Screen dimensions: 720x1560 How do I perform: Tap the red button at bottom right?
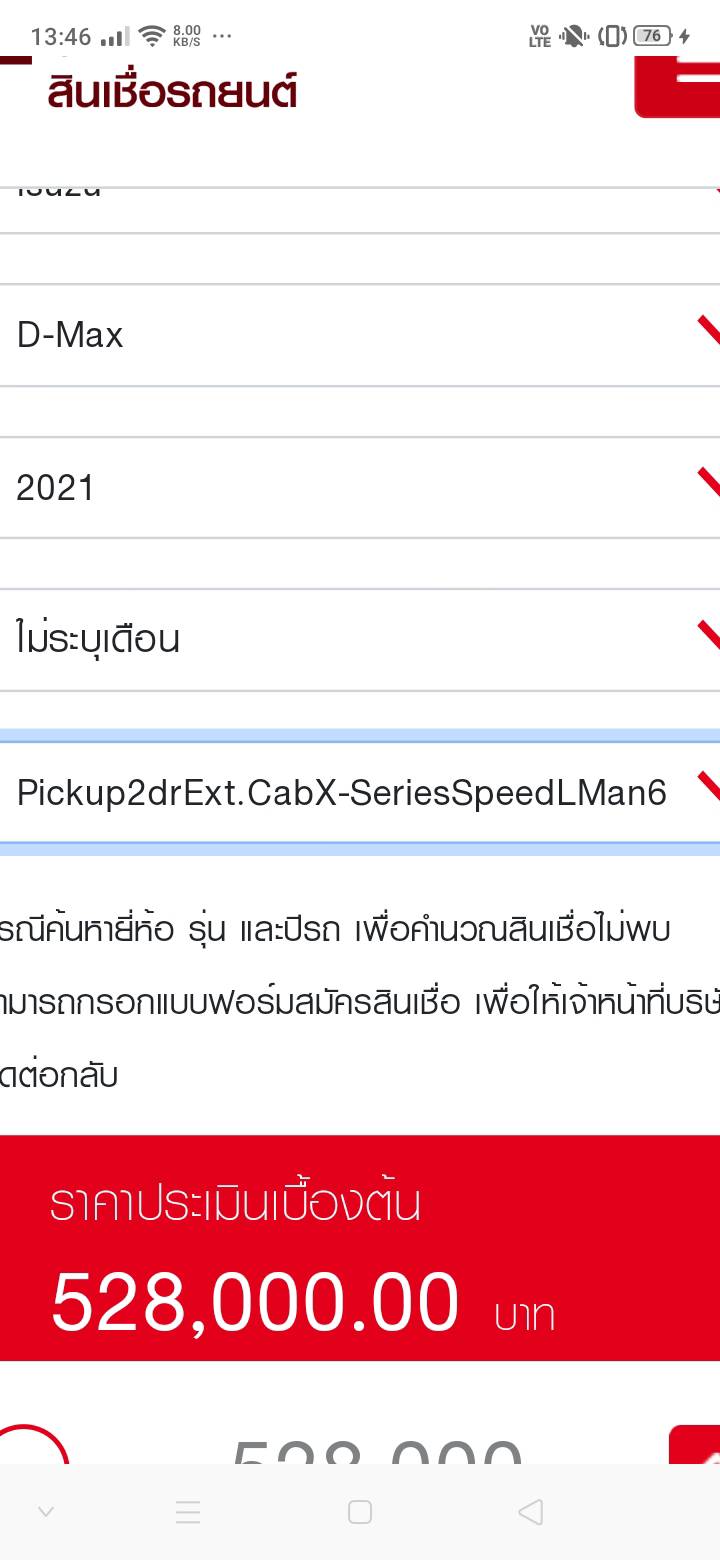(696, 1445)
